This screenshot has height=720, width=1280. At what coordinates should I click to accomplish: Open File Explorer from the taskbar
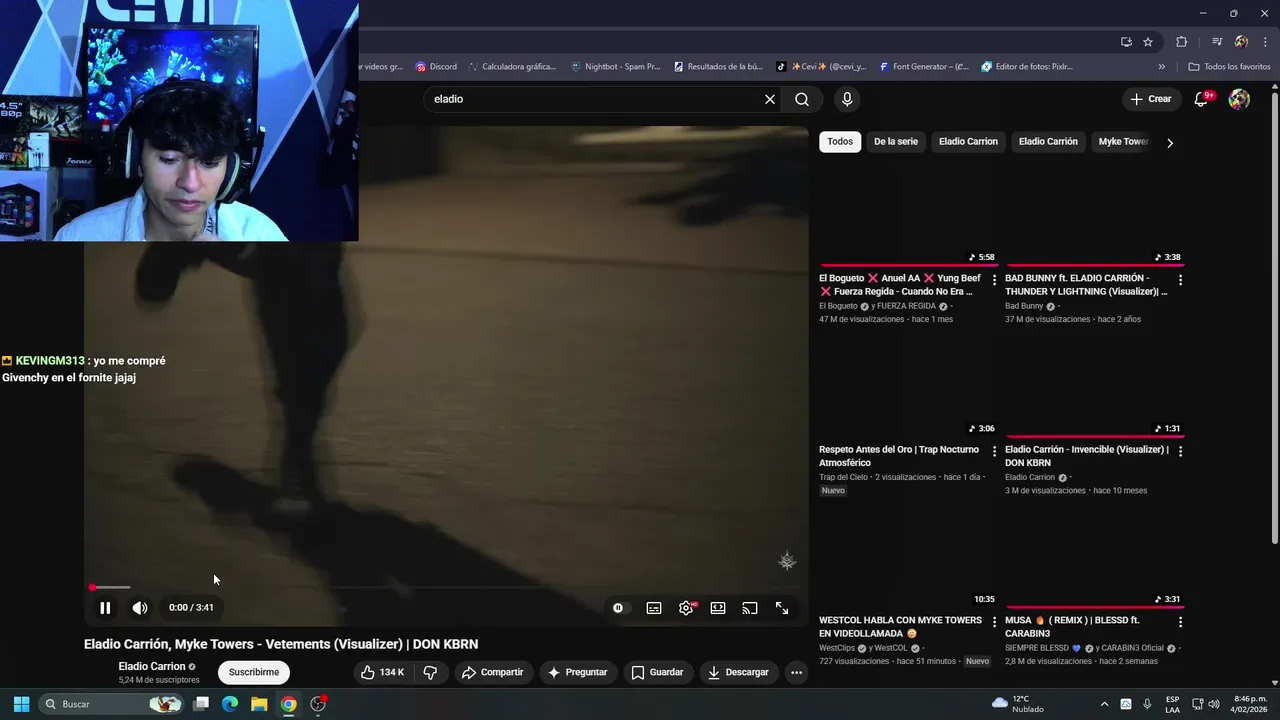259,704
